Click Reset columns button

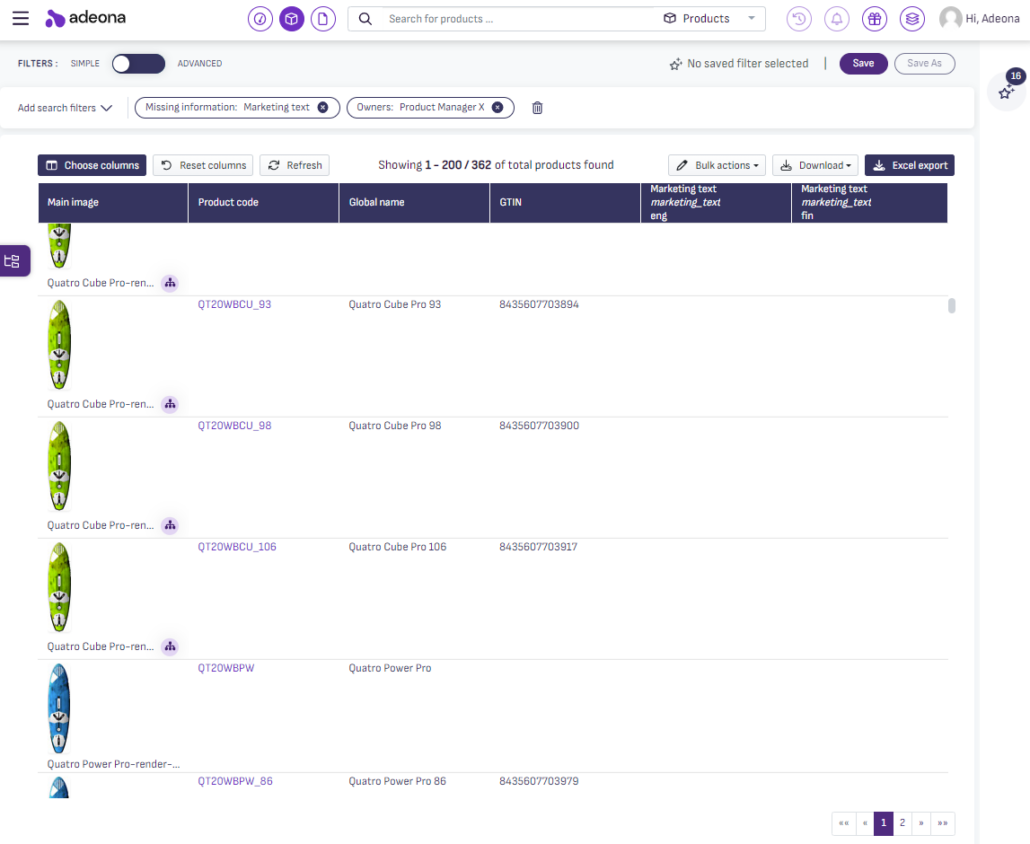pos(203,166)
